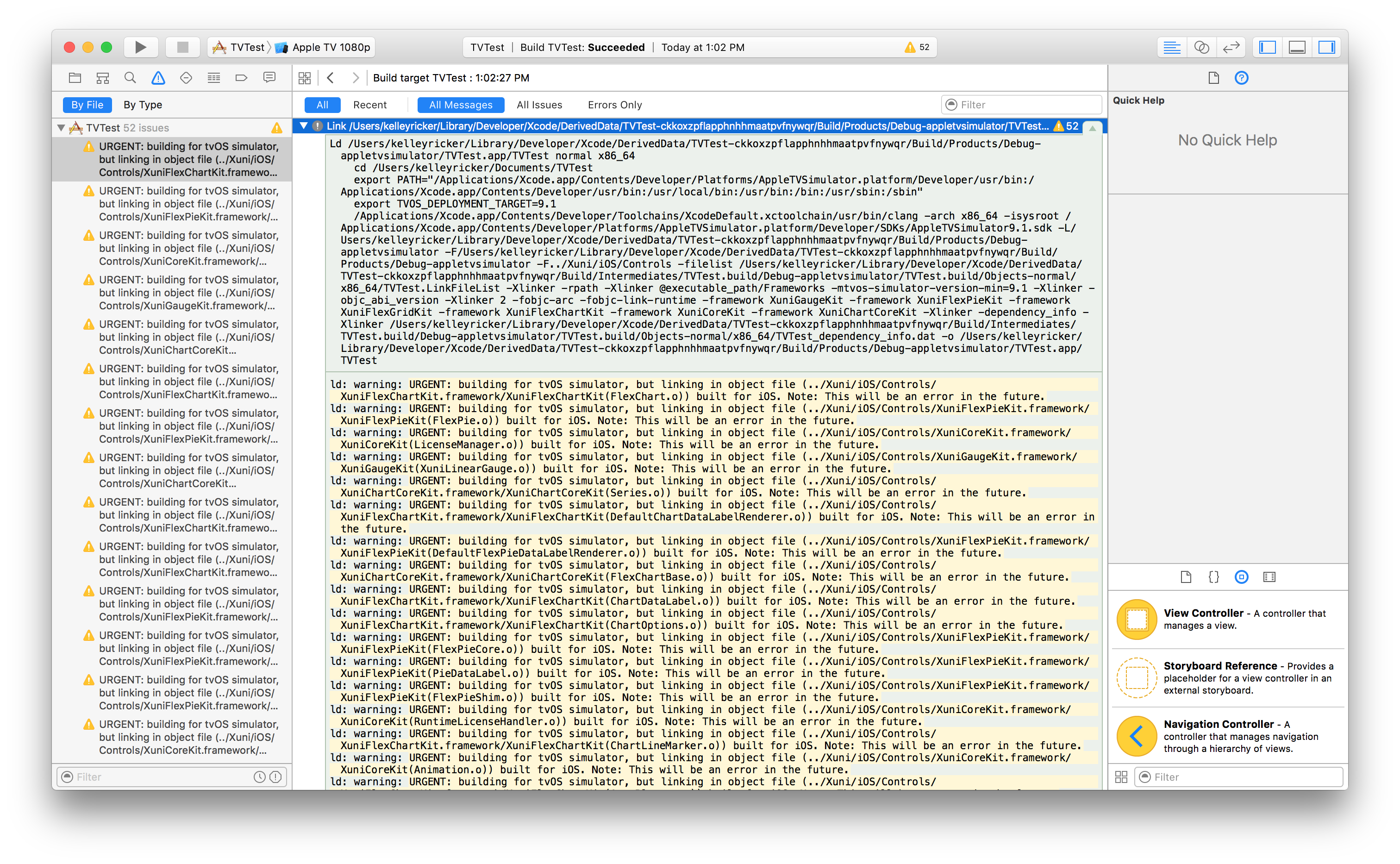Show the Version editor
Image resolution: width=1400 pixels, height=864 pixels.
coord(1231,47)
